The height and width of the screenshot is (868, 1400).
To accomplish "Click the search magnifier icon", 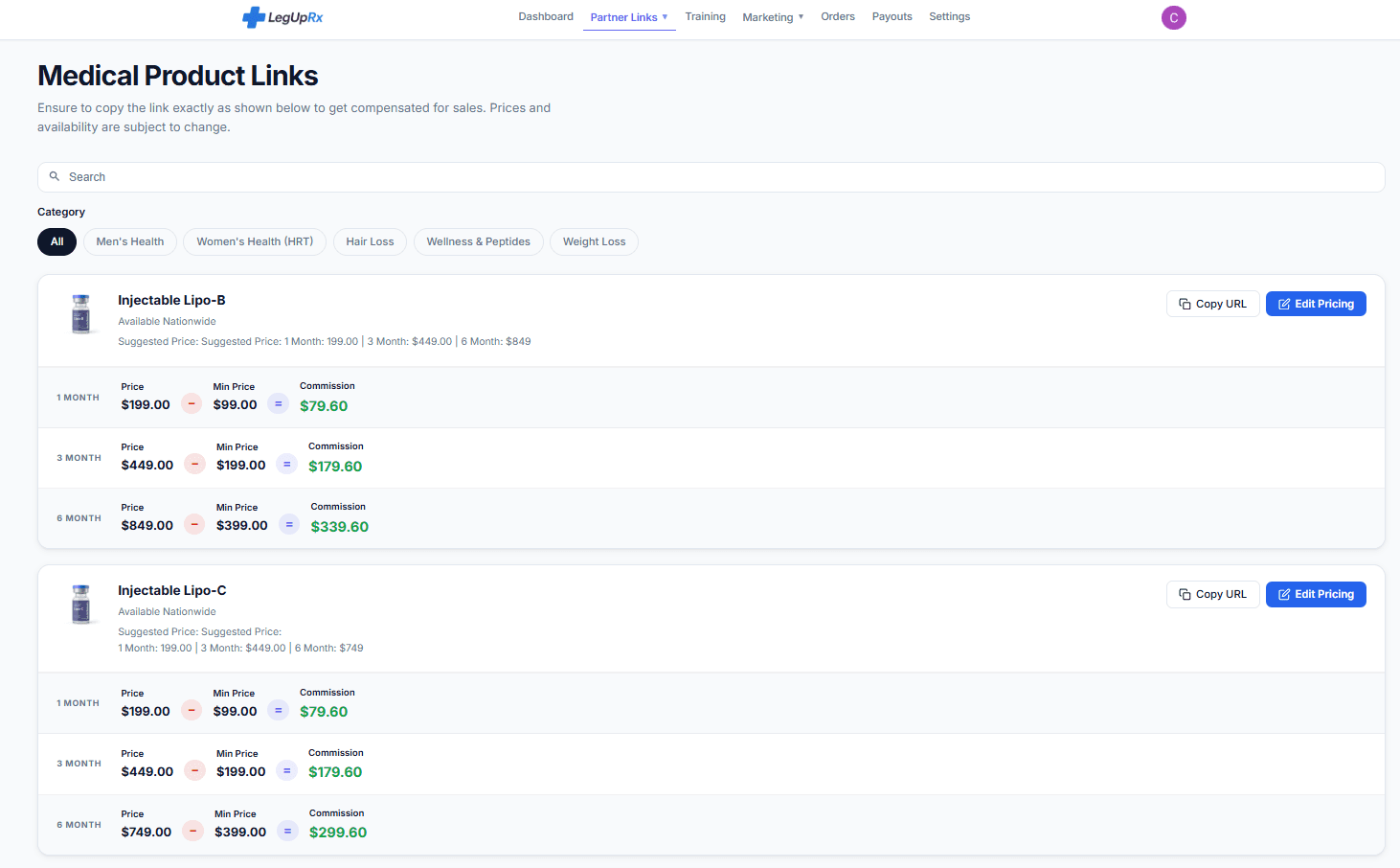I will [55, 176].
